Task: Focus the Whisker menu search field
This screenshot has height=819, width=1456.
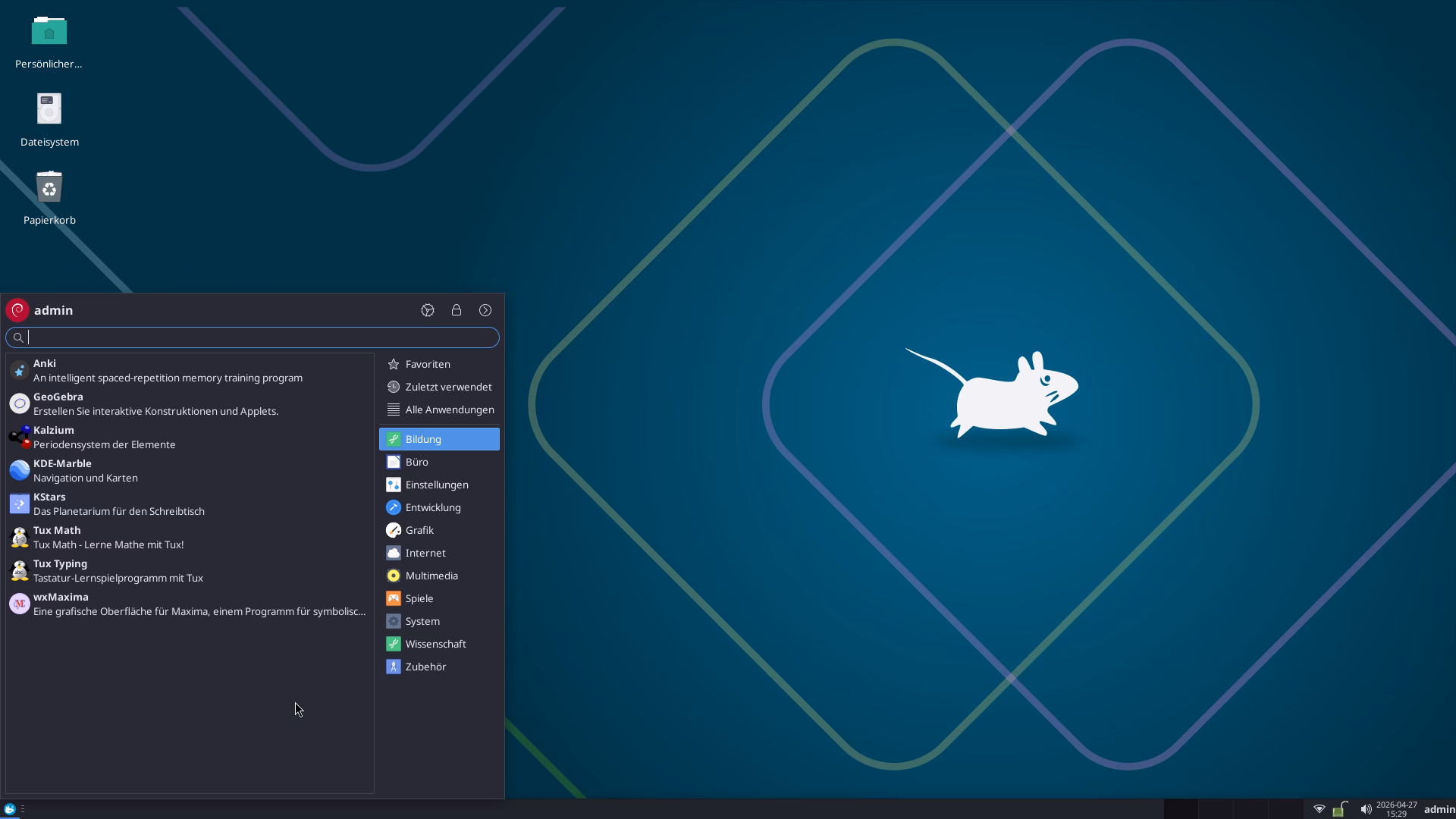Action: click(x=253, y=337)
